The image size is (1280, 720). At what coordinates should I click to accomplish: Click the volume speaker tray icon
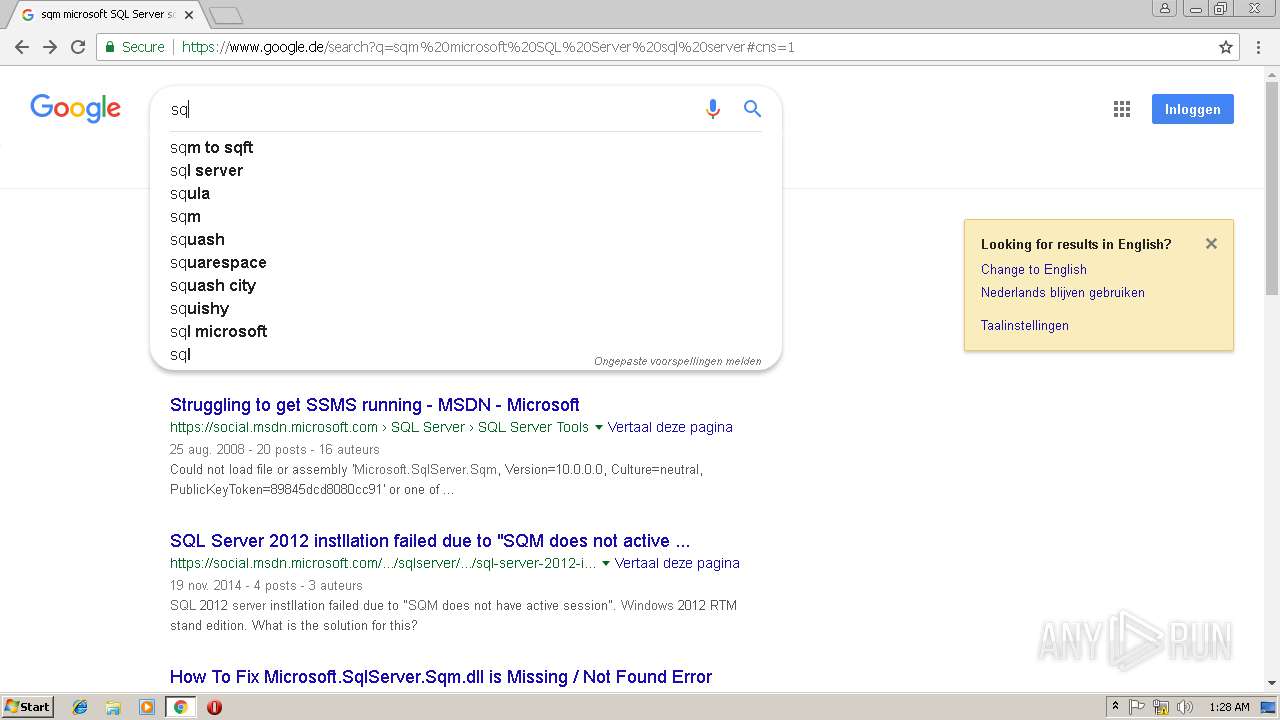(x=1185, y=707)
